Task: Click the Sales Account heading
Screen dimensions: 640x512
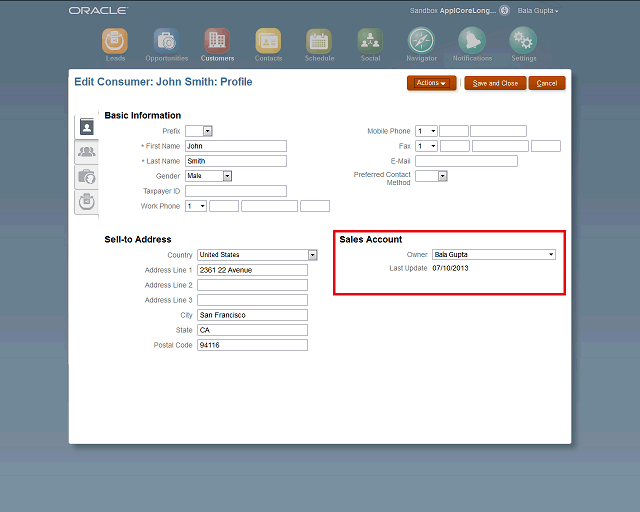Action: 371,239
